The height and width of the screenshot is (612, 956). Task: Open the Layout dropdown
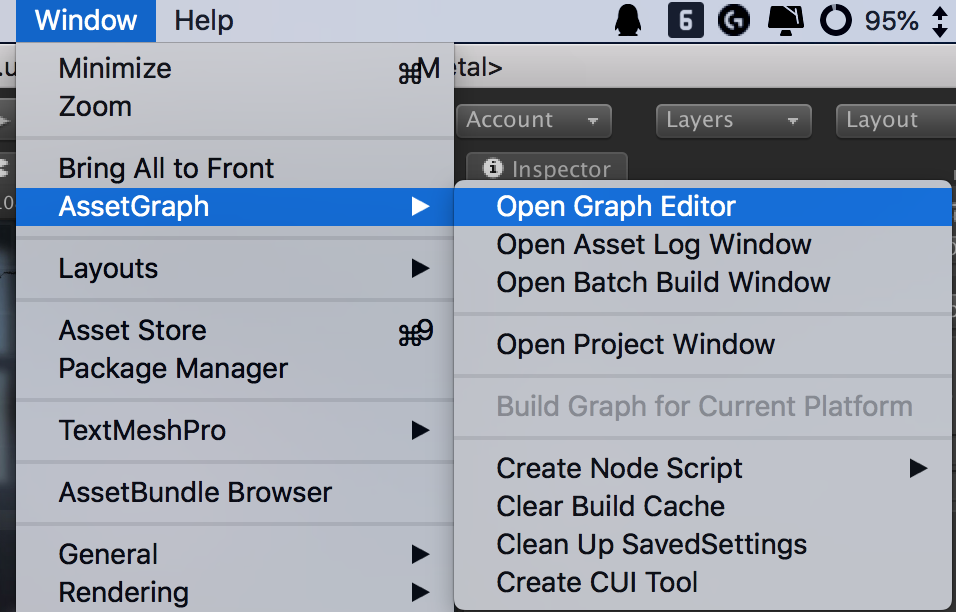click(x=895, y=120)
